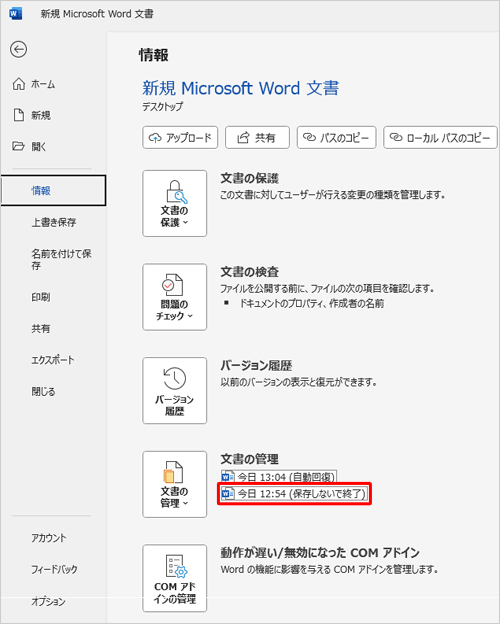Open the 今日 13:04 (自動回復) version
Viewport: 500px width, 624px height.
click(279, 477)
